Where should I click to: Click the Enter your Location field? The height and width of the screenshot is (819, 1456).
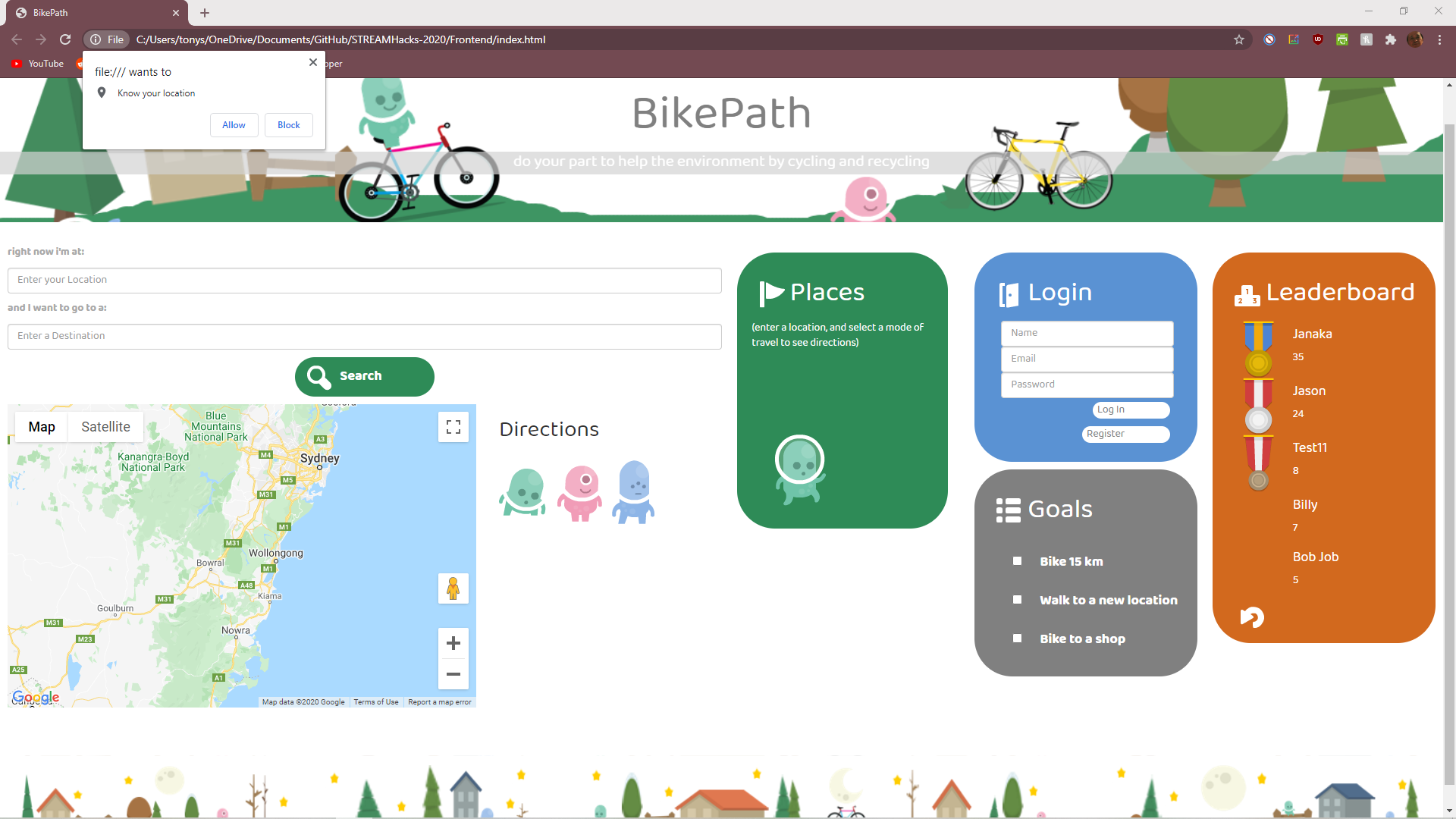pyautogui.click(x=364, y=280)
